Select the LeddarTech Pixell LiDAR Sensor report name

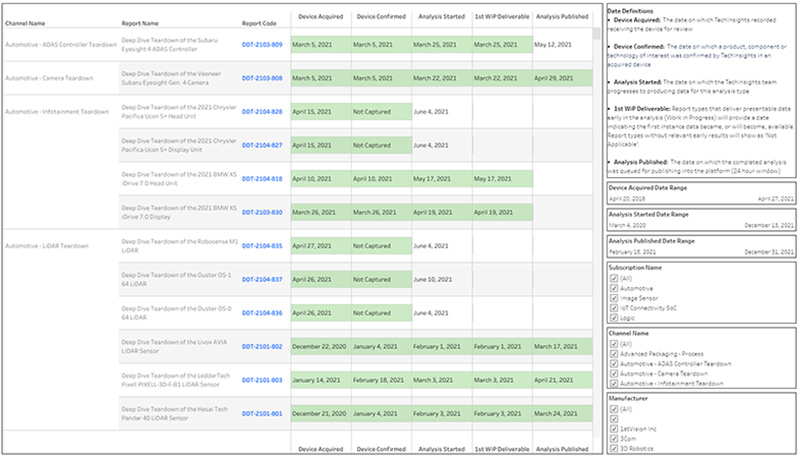tap(176, 380)
